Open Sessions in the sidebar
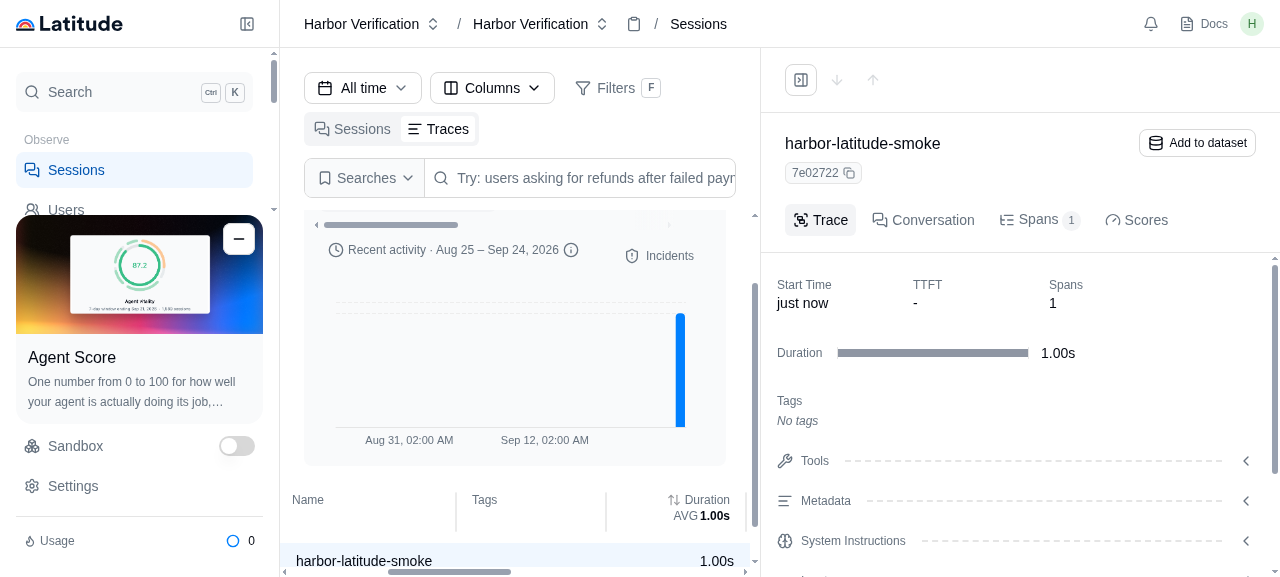This screenshot has width=1280, height=577. [134, 170]
